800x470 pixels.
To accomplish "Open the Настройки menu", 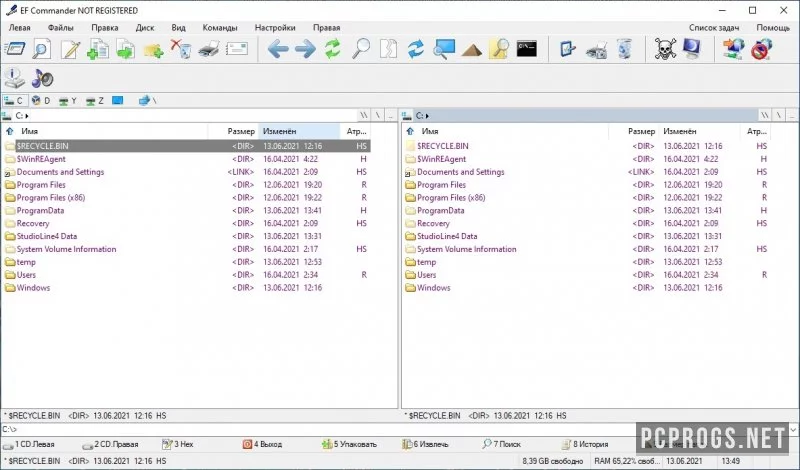I will pos(275,28).
